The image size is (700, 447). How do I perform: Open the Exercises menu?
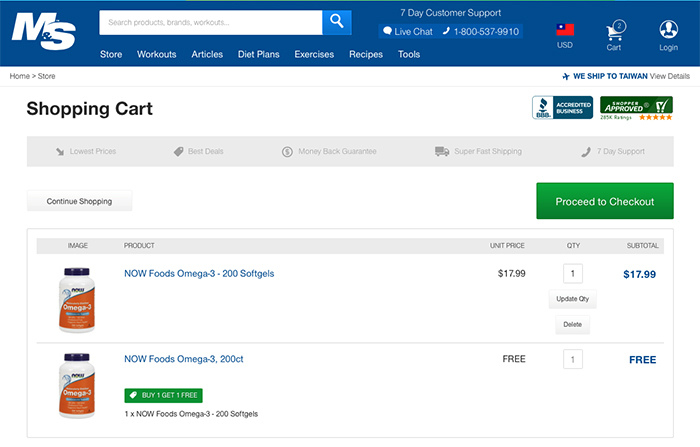(314, 54)
